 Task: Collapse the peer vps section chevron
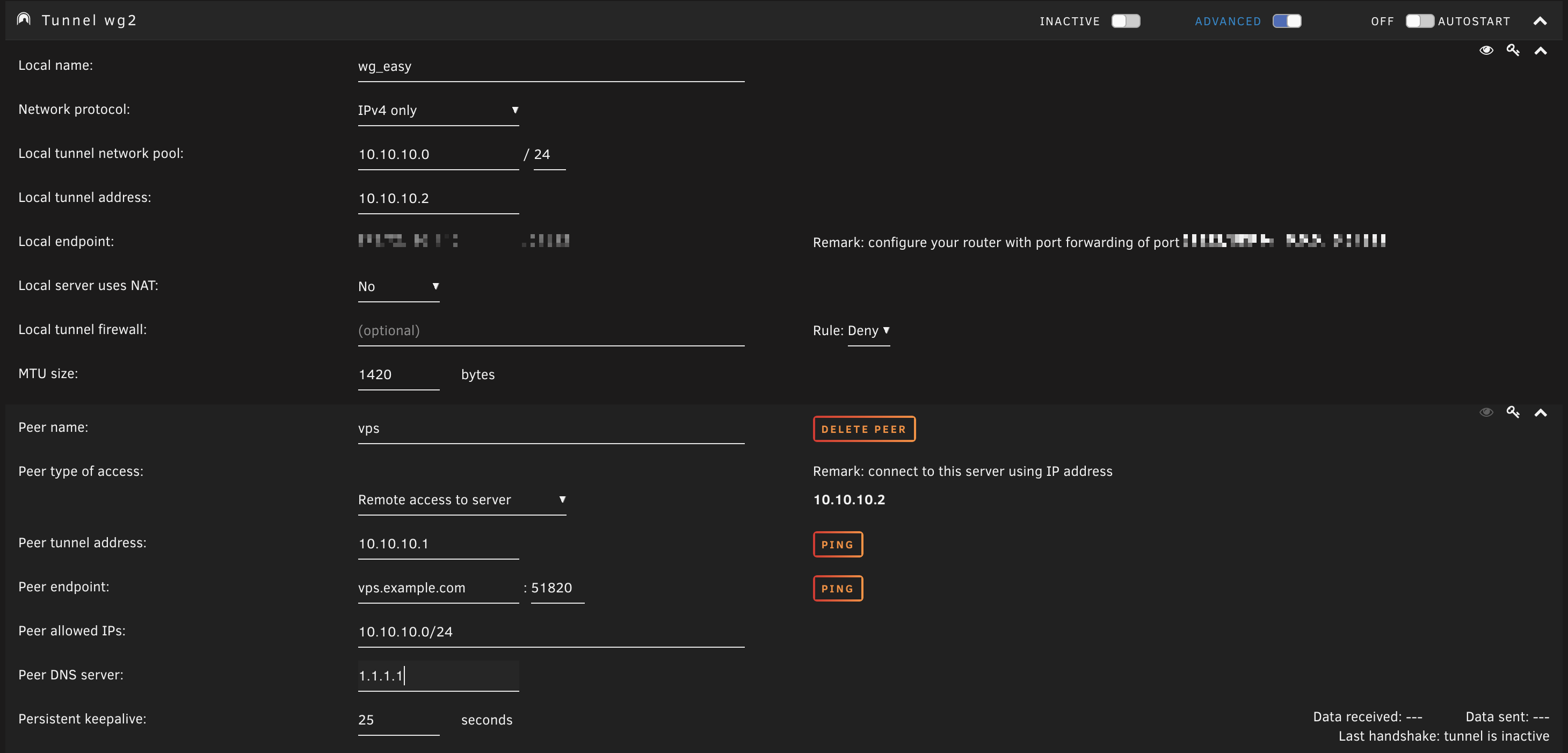1540,414
